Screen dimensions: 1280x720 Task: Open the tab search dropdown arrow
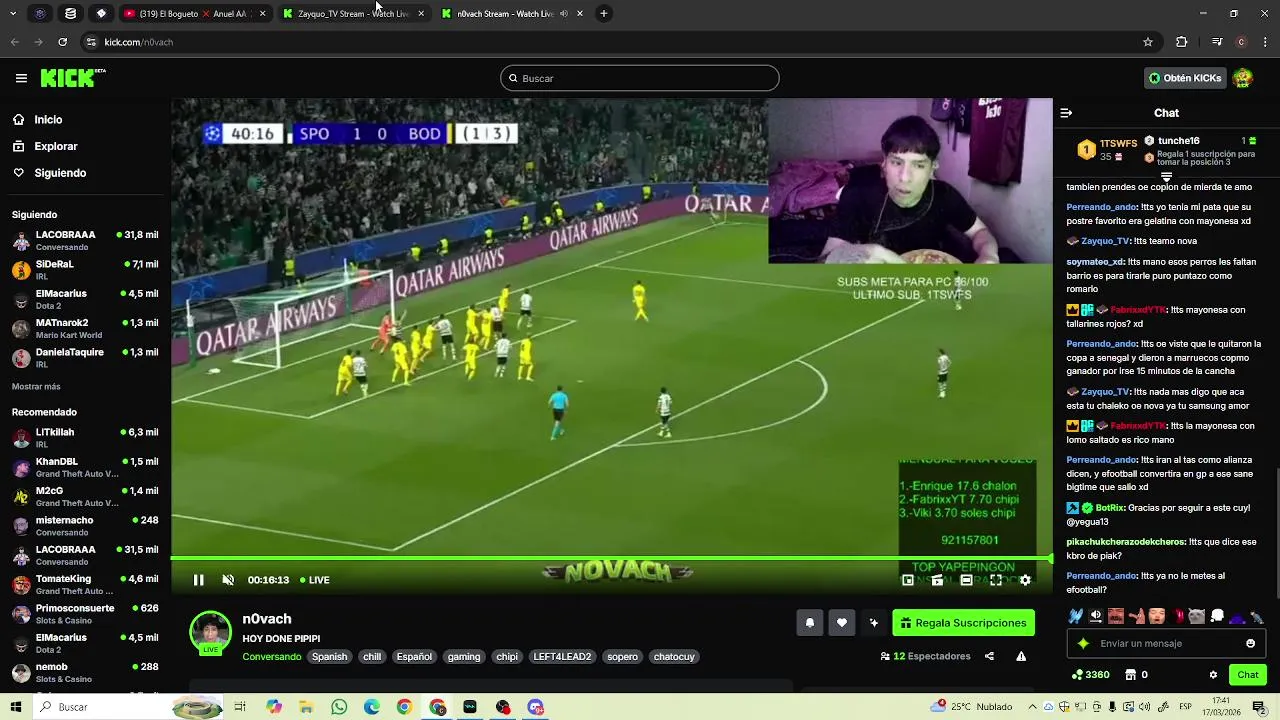(14, 14)
